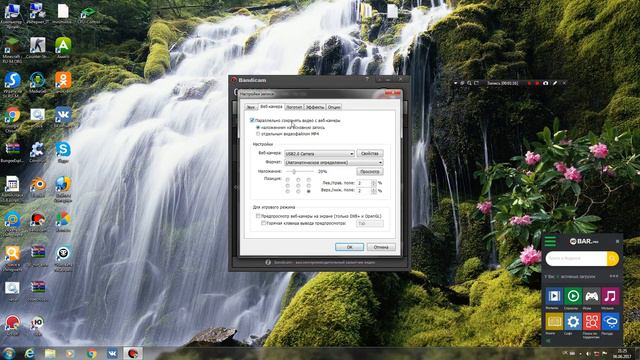Click the volume icon in system tray
This screenshot has height=360, width=640.
588,353
